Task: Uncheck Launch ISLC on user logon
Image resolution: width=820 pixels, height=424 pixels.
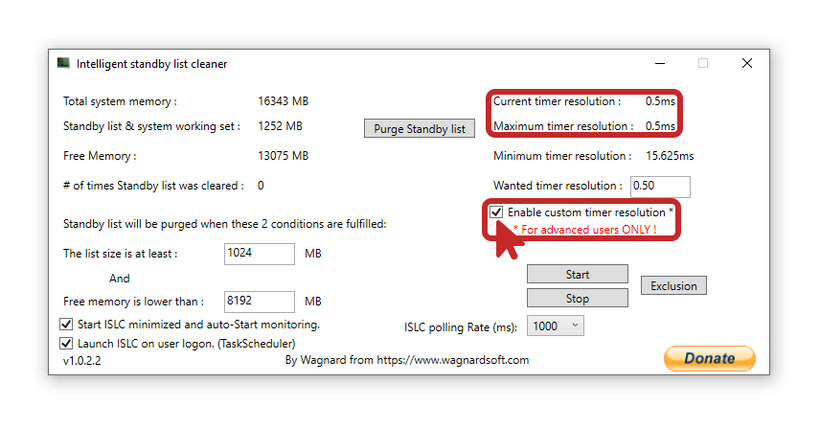Action: pos(67,343)
